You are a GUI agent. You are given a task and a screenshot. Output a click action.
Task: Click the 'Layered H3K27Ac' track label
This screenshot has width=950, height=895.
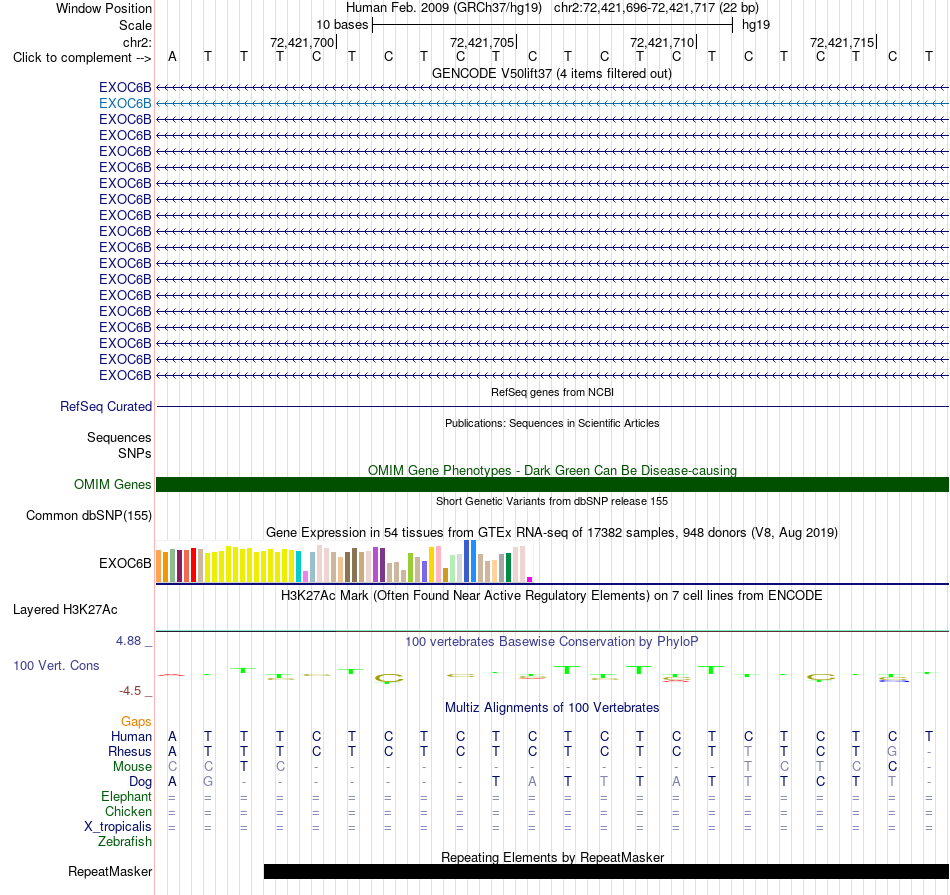tap(65, 610)
